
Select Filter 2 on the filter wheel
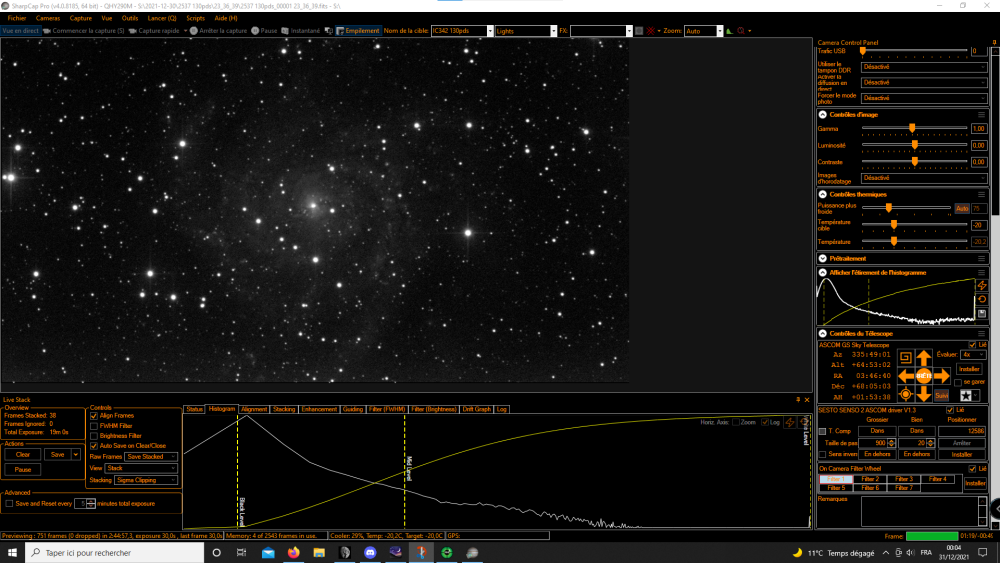tap(870, 479)
